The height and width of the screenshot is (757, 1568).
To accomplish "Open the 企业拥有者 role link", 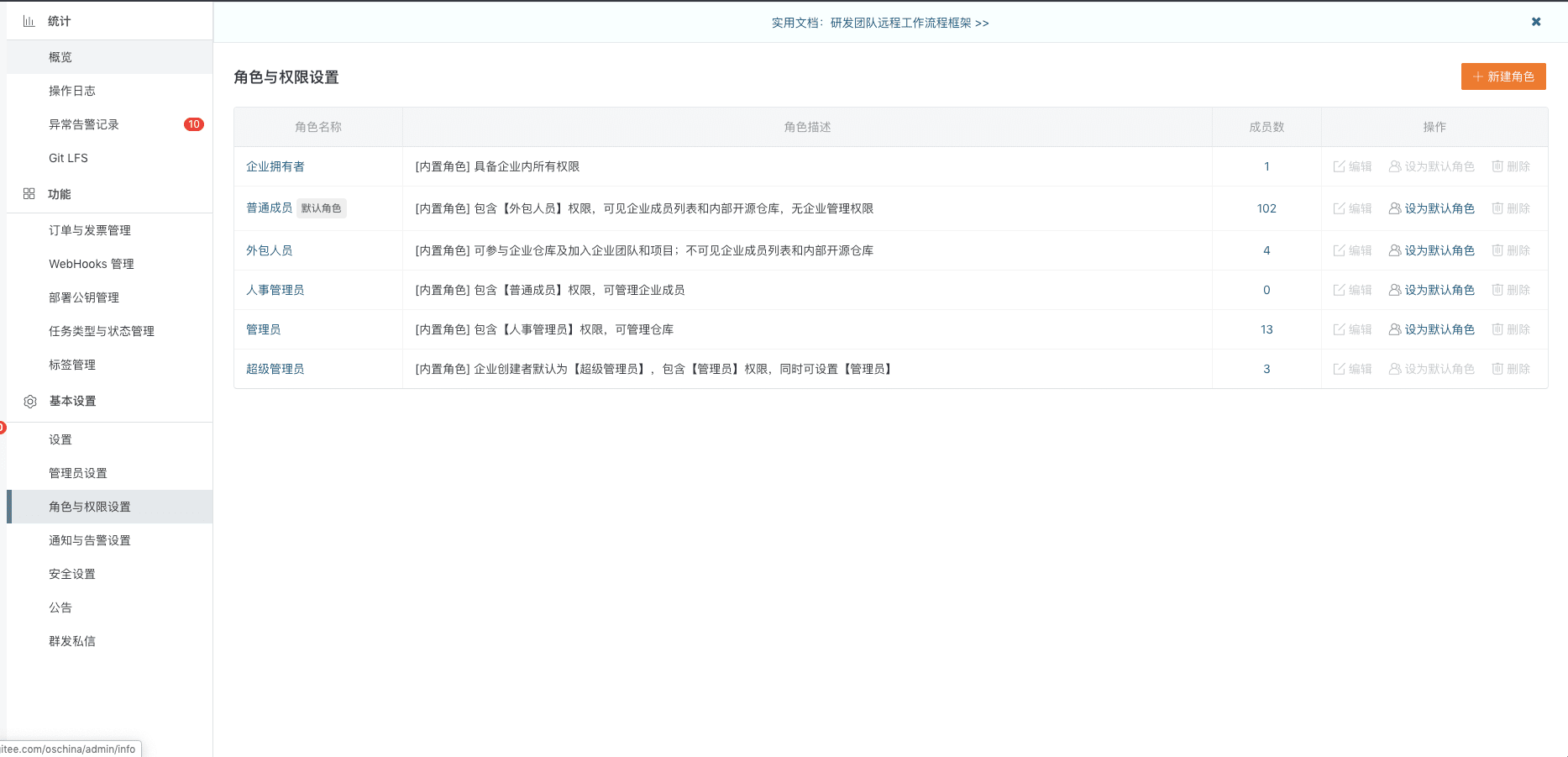I will pyautogui.click(x=275, y=166).
